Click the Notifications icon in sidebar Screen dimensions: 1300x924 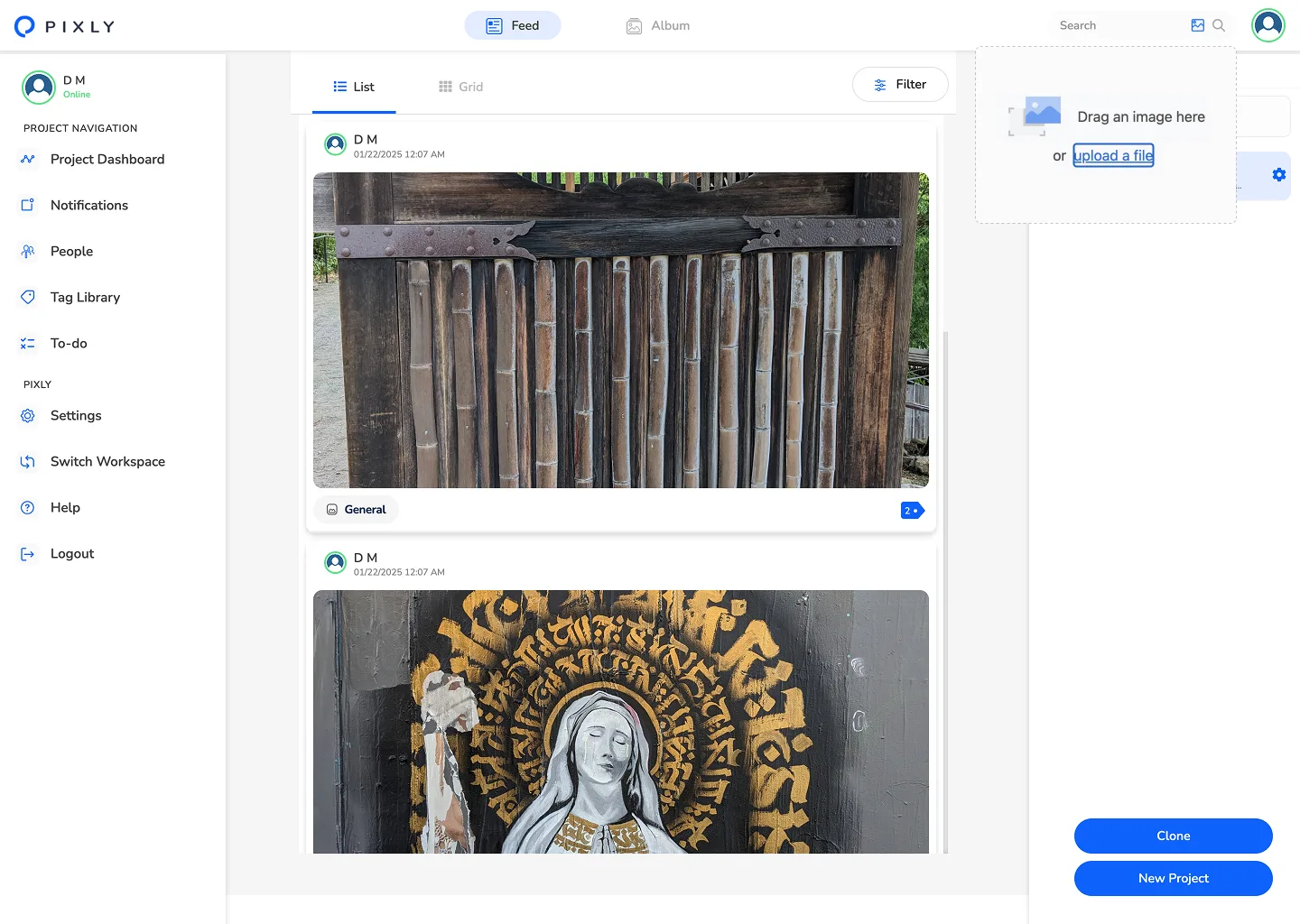[x=28, y=205]
